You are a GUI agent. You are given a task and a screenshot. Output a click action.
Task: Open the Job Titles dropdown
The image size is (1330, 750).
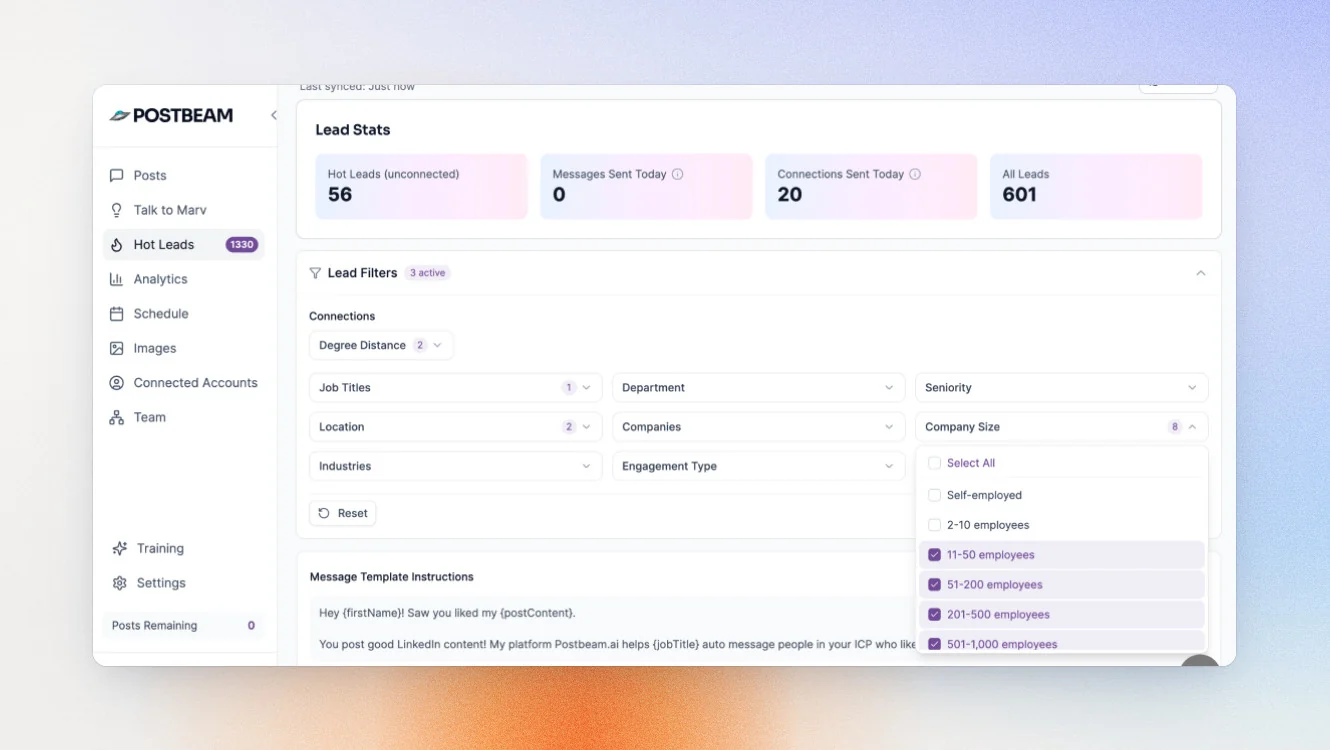[456, 388]
